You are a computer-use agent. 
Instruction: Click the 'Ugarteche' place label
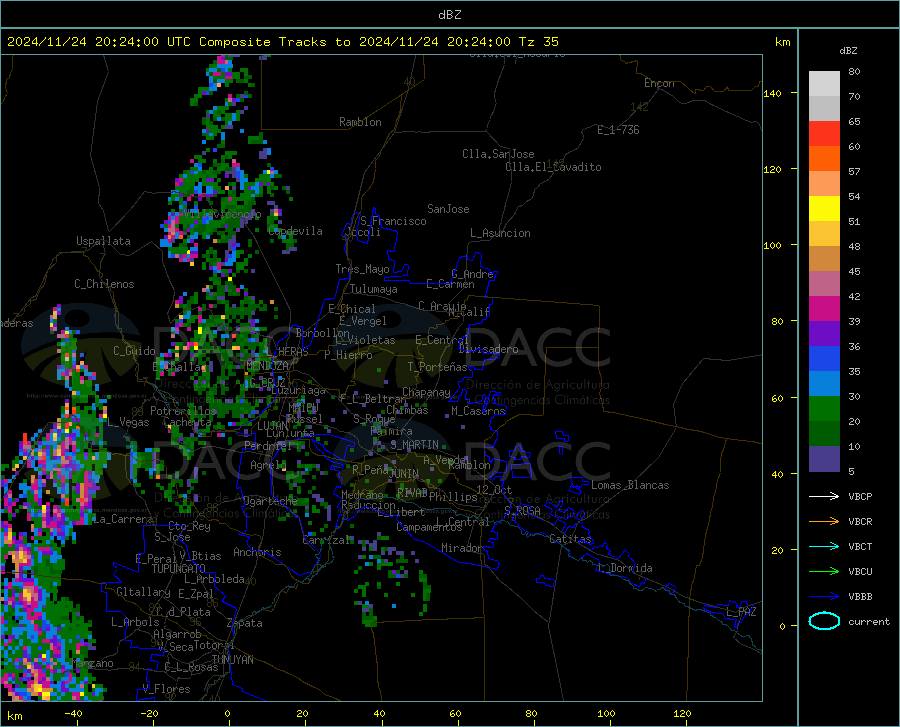pos(270,501)
